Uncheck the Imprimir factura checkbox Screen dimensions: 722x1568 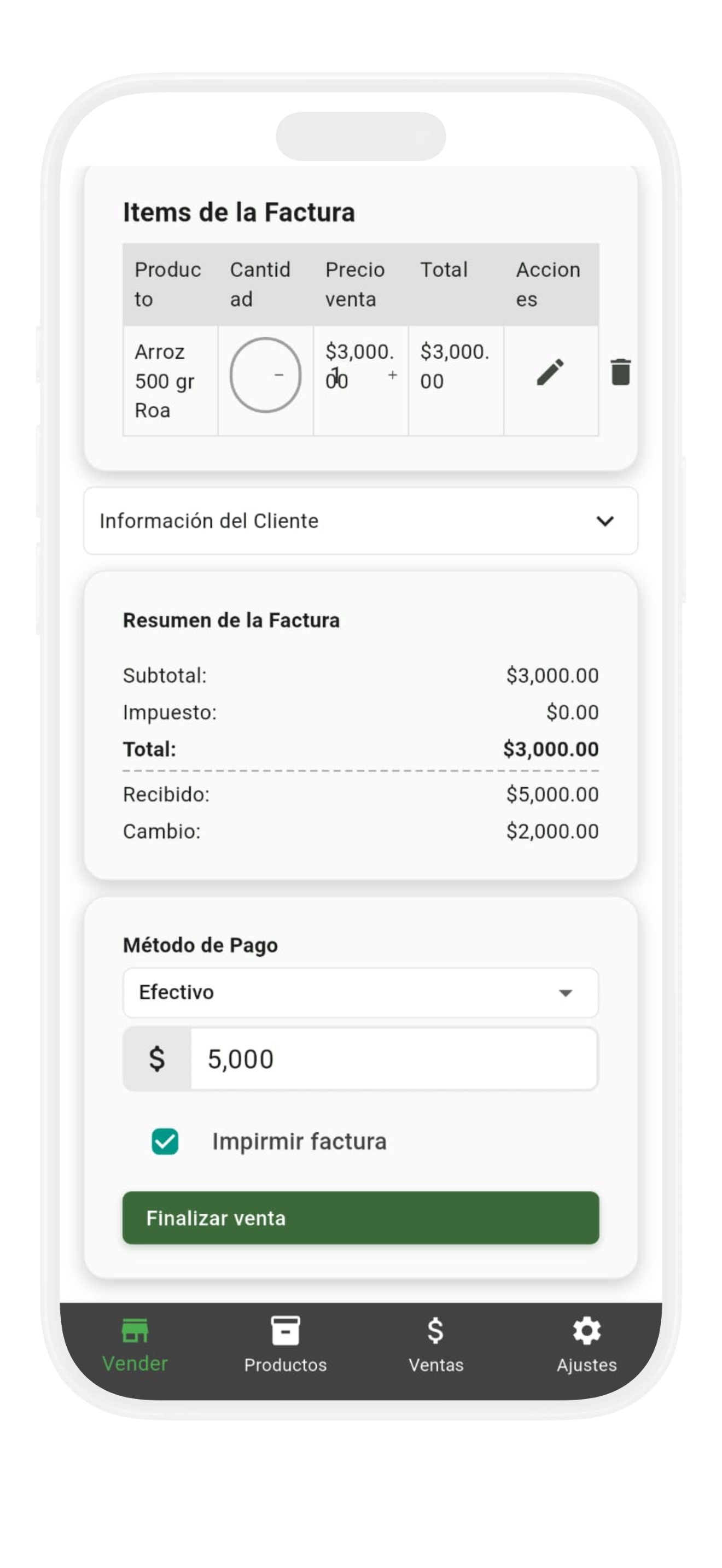165,1142
